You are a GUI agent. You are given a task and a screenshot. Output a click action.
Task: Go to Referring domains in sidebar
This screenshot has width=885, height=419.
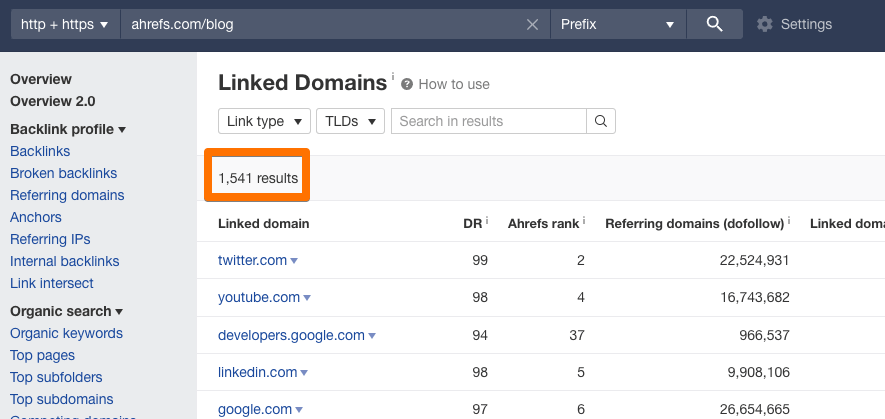tap(67, 195)
